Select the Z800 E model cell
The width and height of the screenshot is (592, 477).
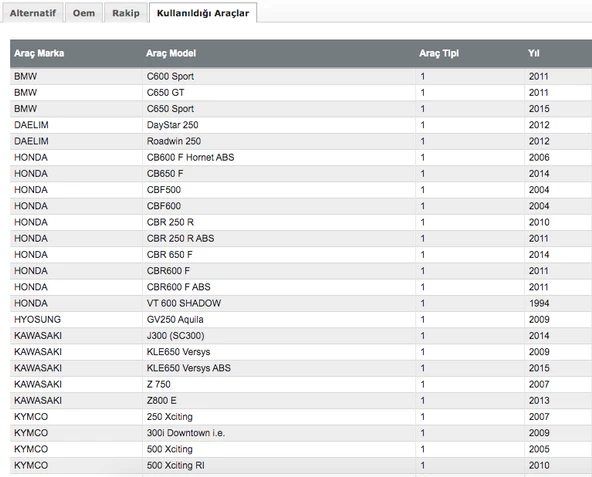pyautogui.click(x=279, y=401)
